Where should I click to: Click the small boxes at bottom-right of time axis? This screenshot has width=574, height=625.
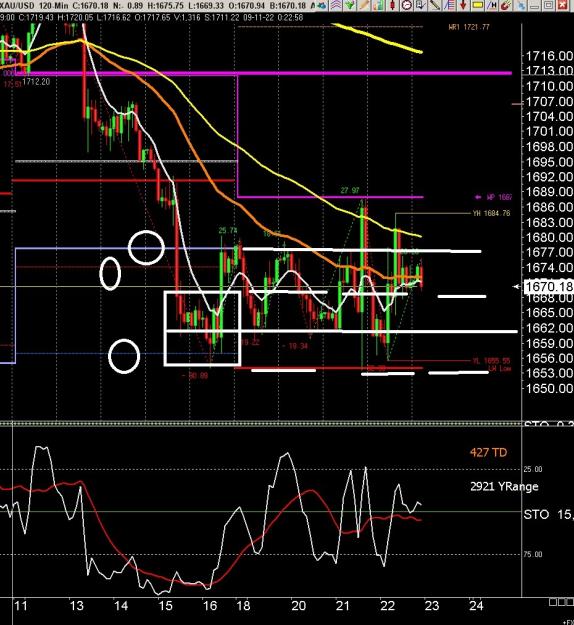[561, 602]
